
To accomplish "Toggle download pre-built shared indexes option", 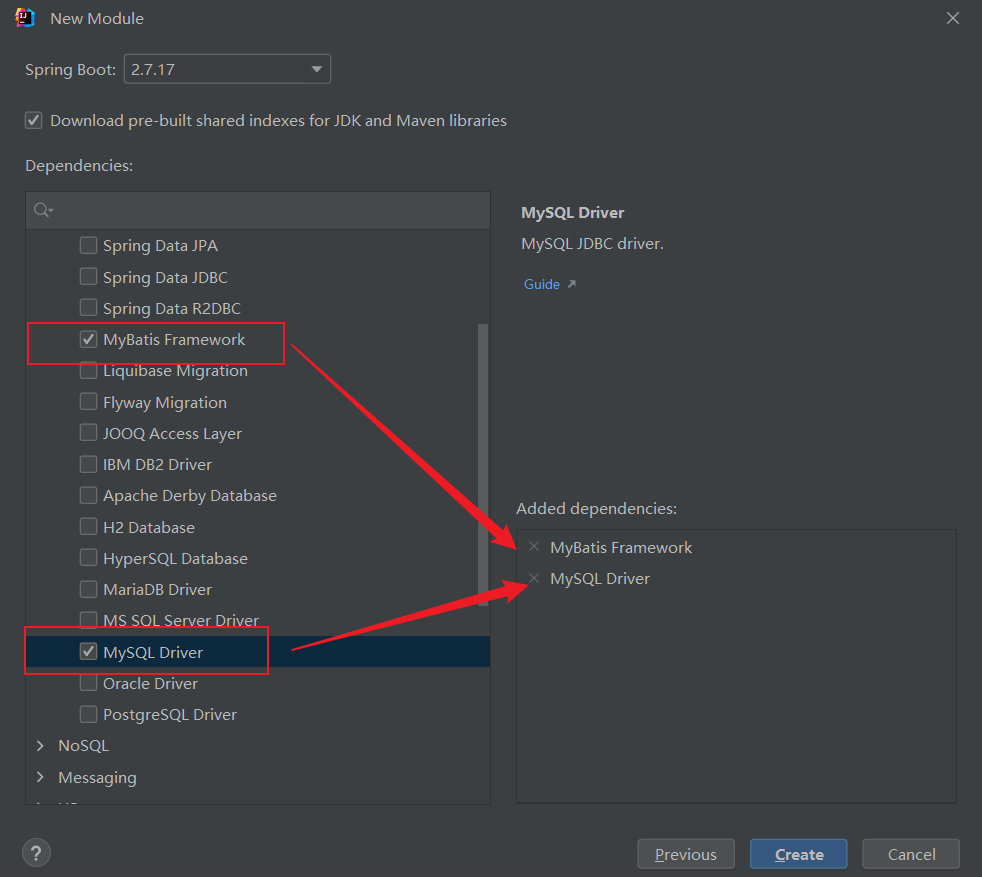I will [34, 120].
